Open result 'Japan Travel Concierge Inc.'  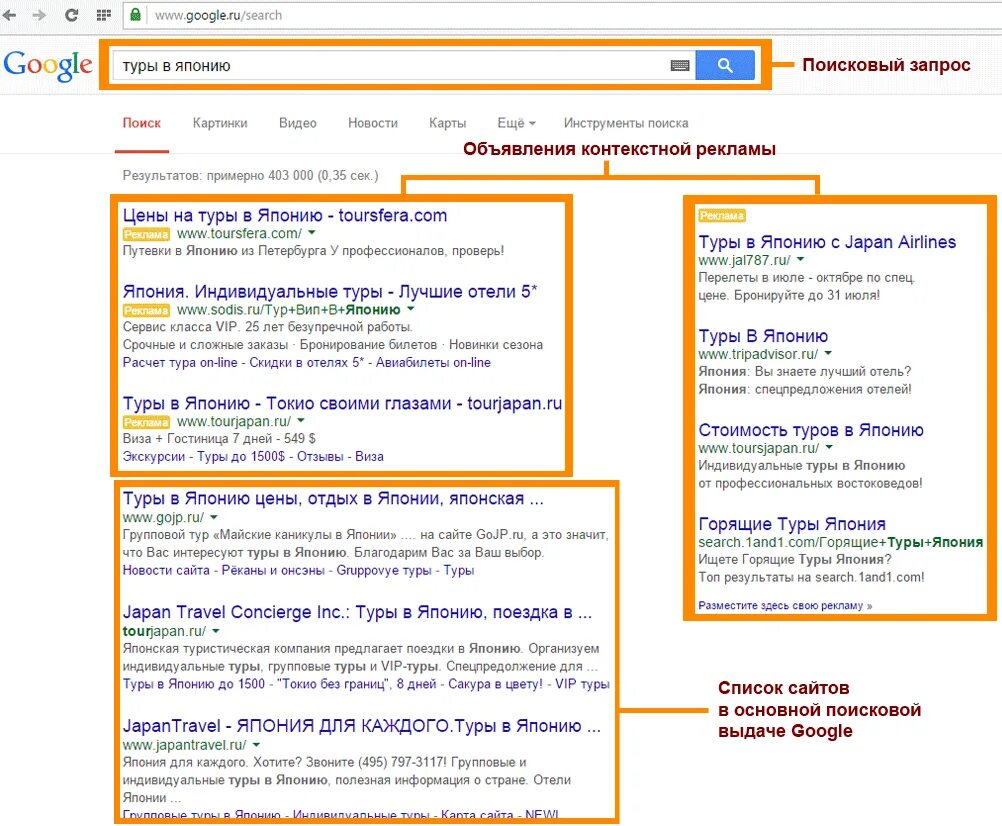coord(357,612)
